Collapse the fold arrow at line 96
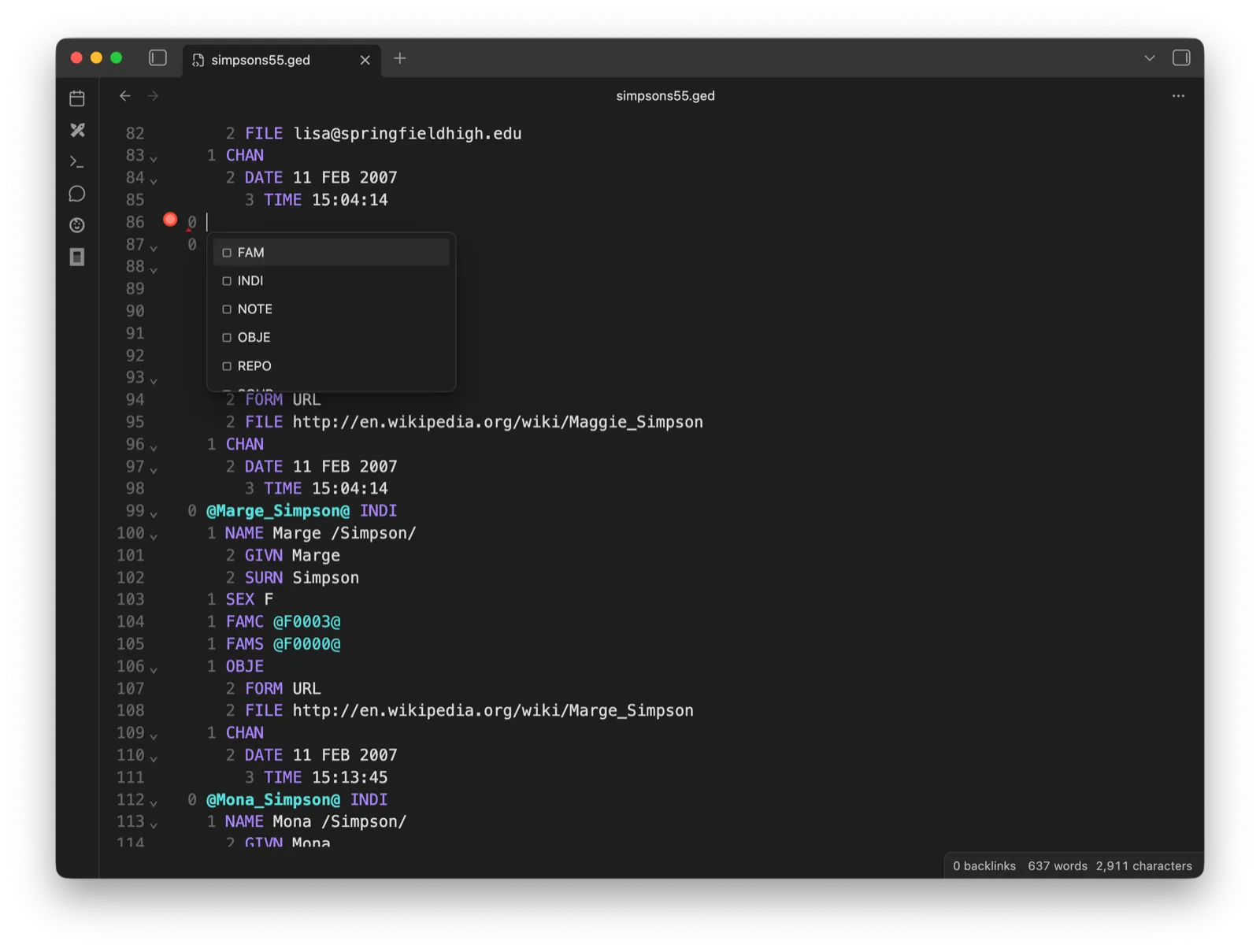The image size is (1260, 952). tap(154, 447)
